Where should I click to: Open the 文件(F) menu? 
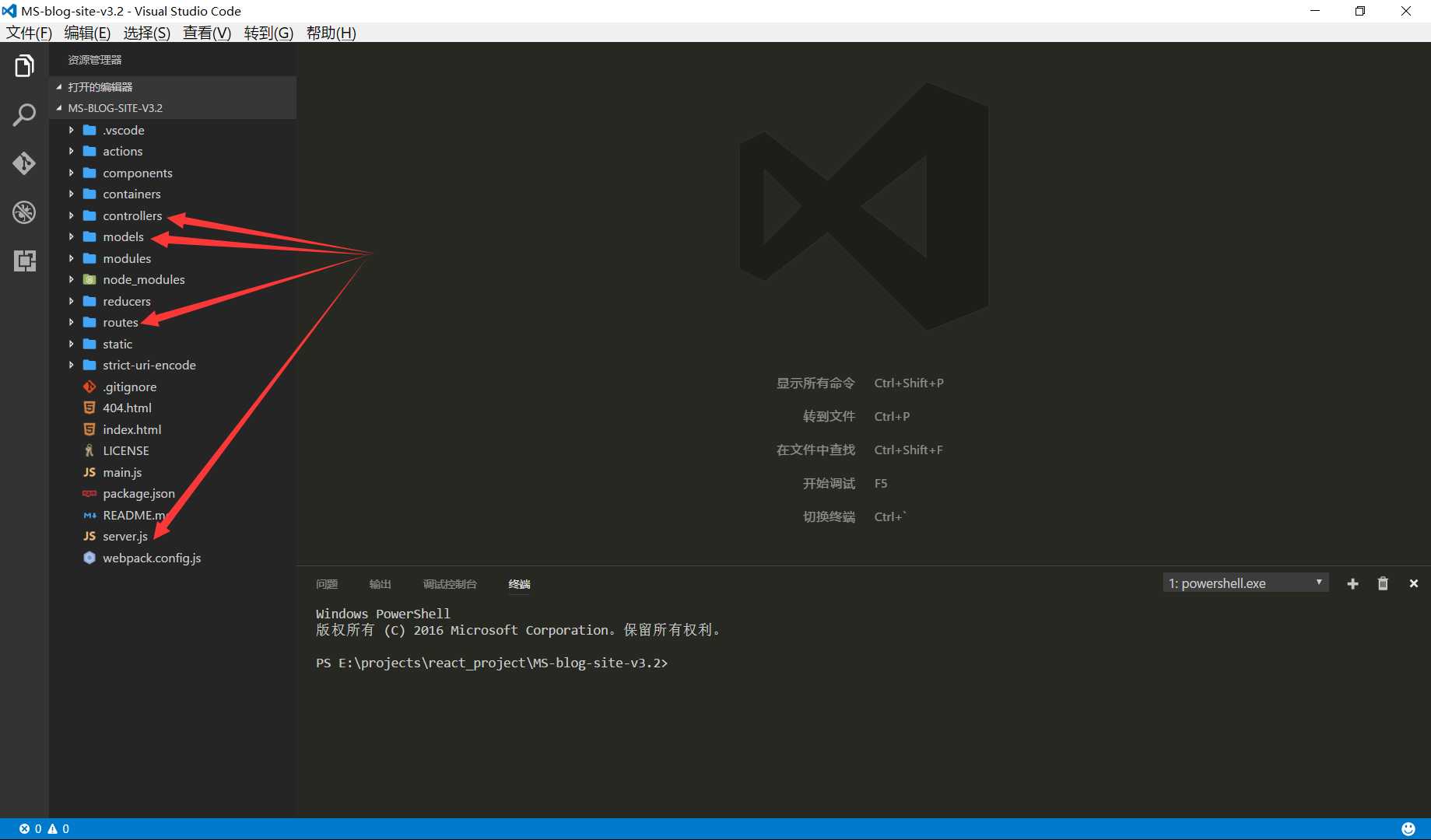(x=29, y=33)
